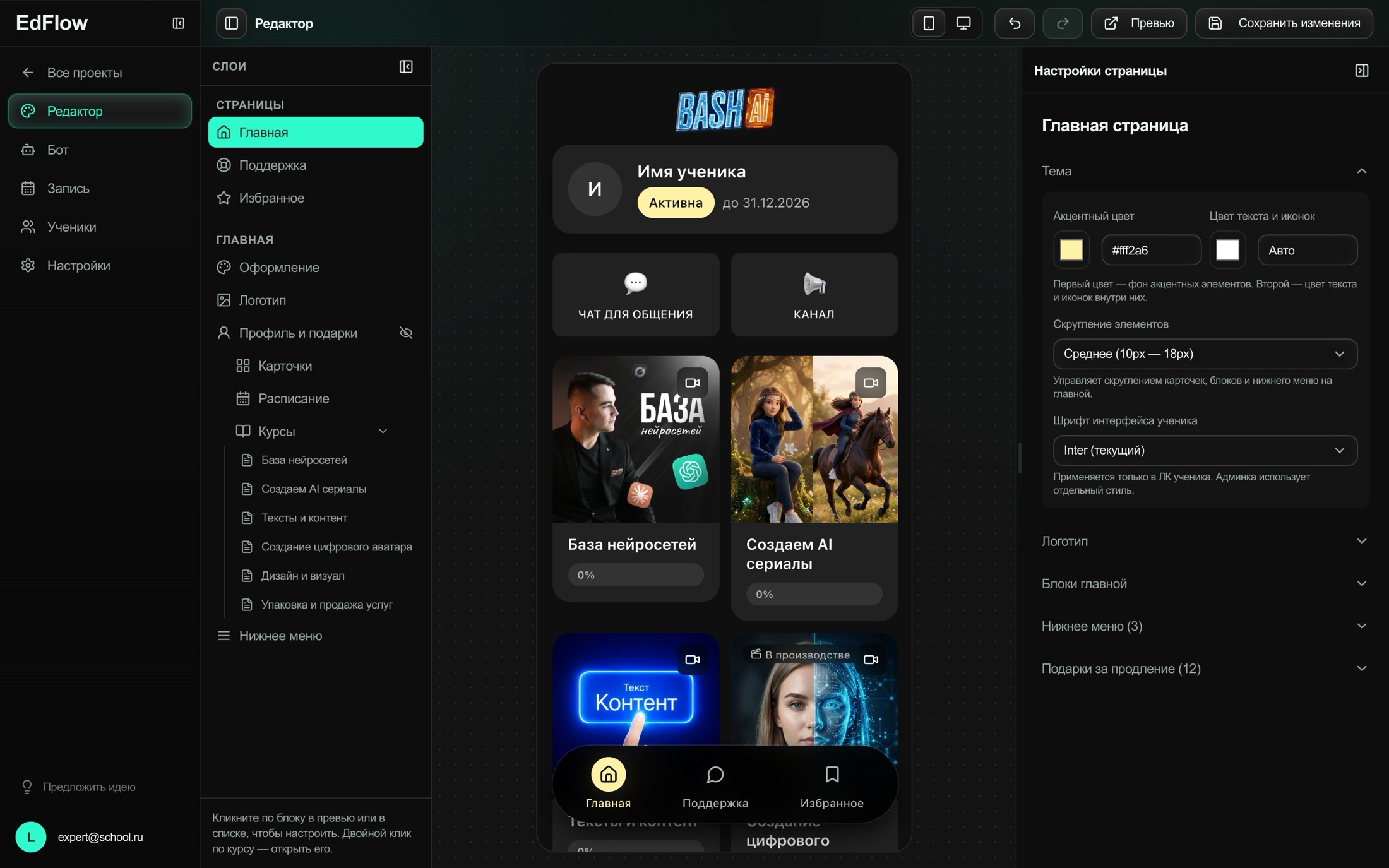The height and width of the screenshot is (868, 1389).
Task: Expand the Блоки главной section
Action: 1204,583
